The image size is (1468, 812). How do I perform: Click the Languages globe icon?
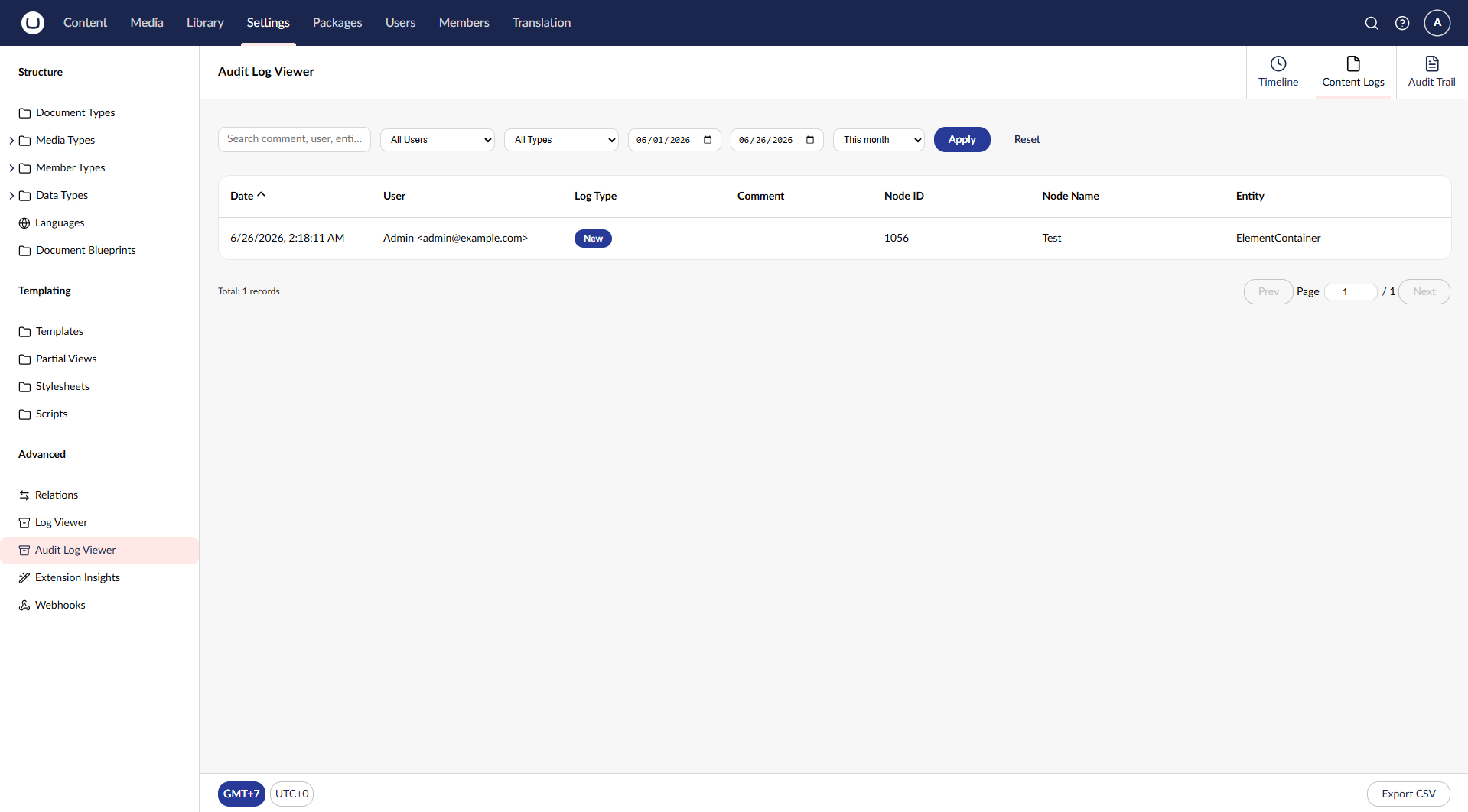(24, 223)
